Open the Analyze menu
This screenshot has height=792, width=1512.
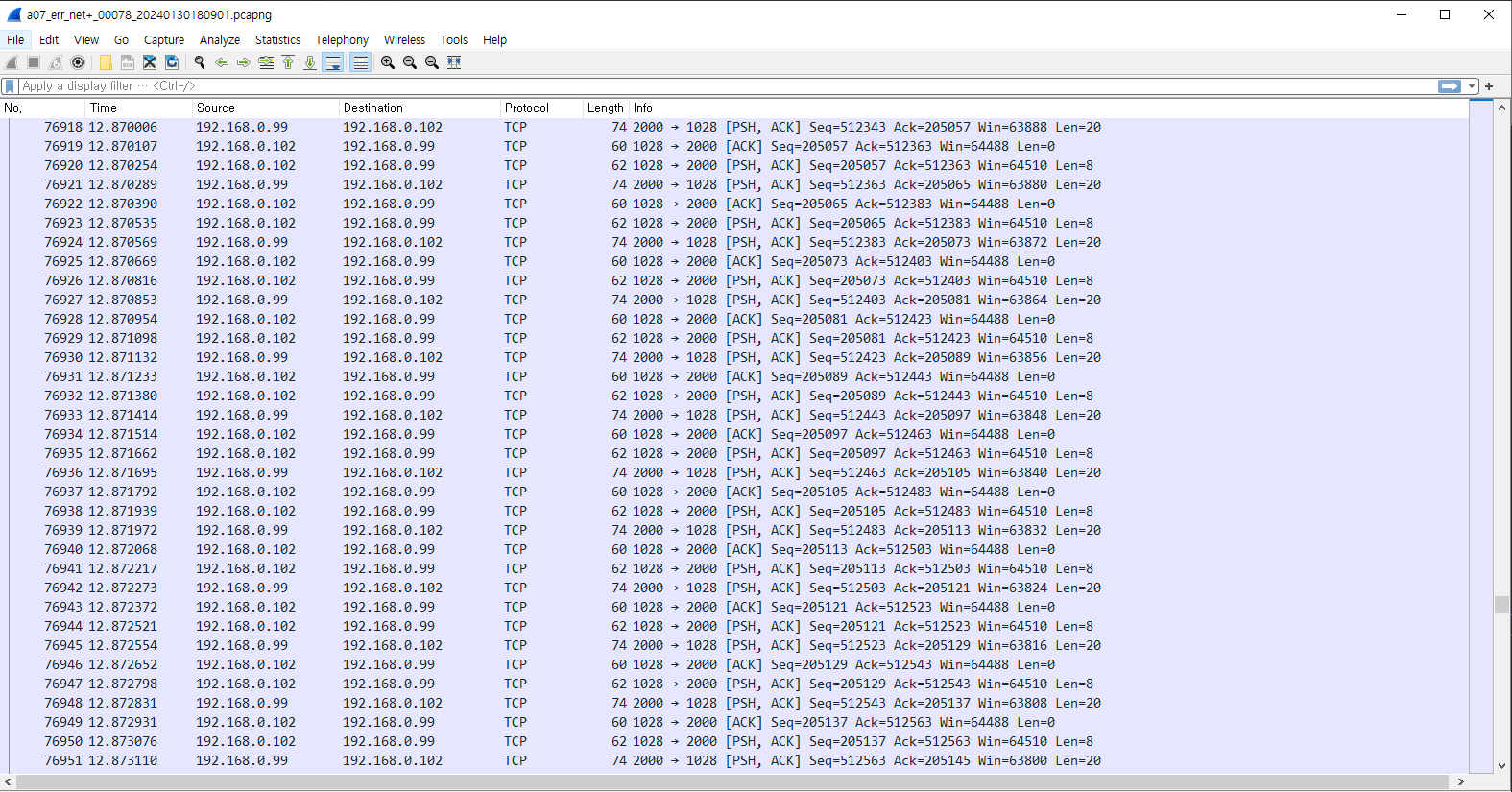tap(220, 39)
